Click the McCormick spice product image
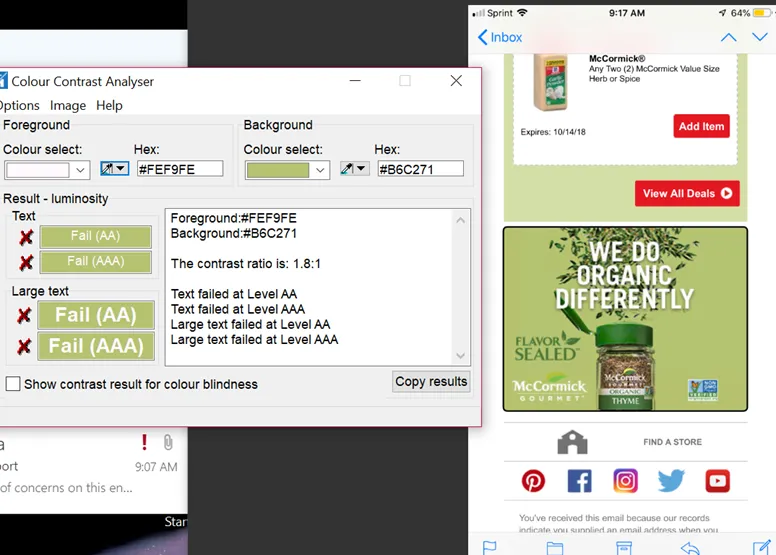 tap(550, 83)
